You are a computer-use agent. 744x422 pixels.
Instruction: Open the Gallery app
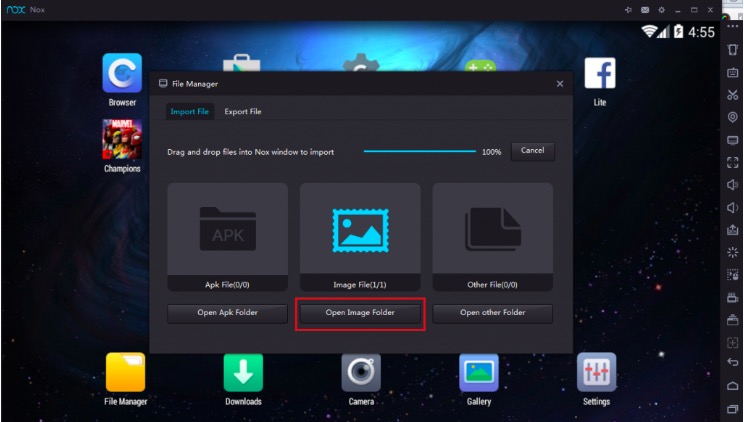[479, 373]
